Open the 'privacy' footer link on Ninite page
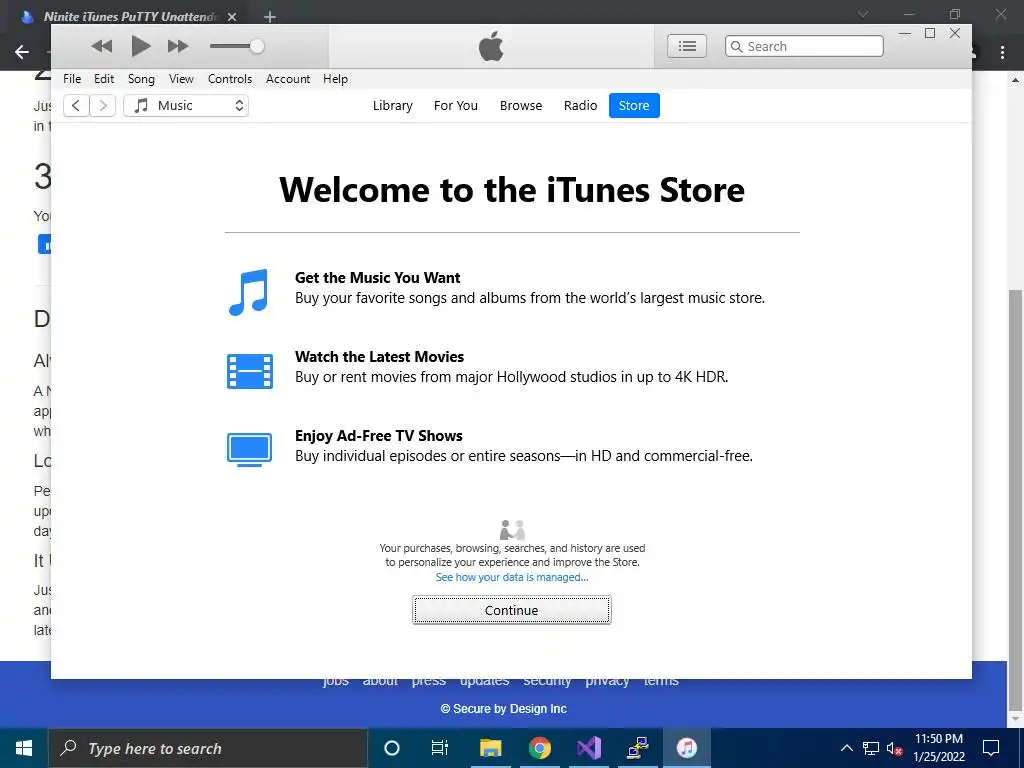This screenshot has height=768, width=1024. 607,681
